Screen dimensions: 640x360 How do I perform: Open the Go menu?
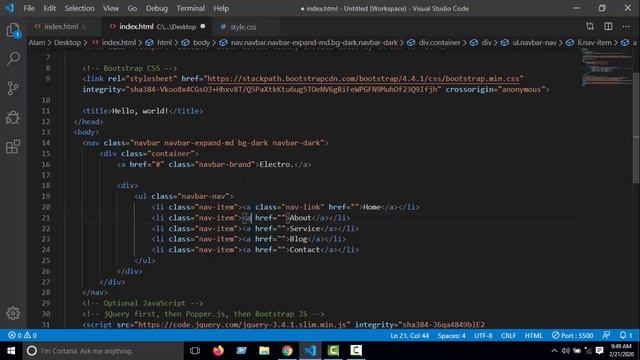(132, 8)
